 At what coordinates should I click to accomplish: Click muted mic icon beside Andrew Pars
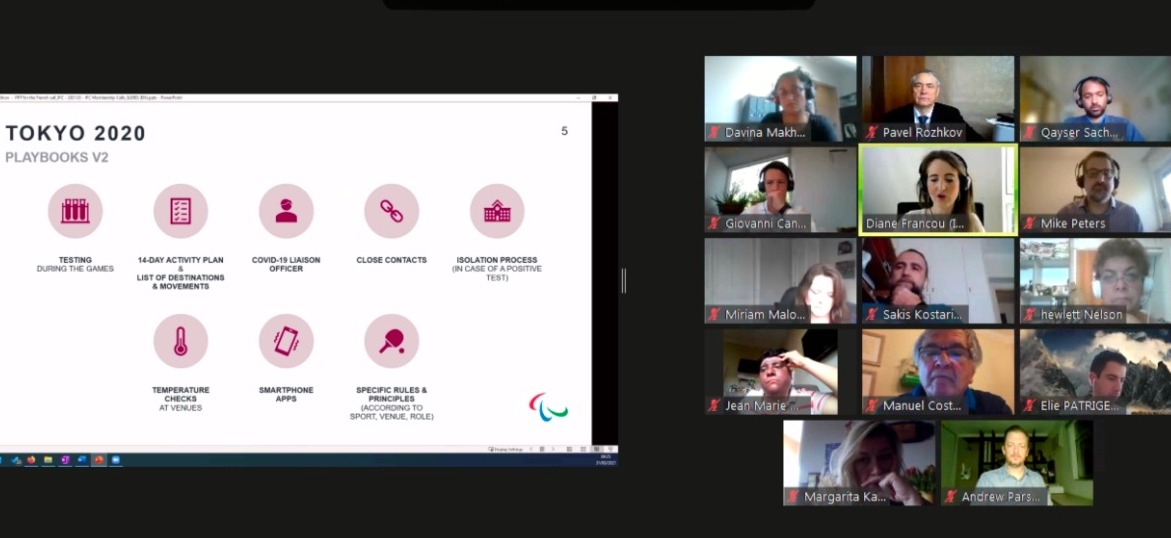tap(951, 497)
